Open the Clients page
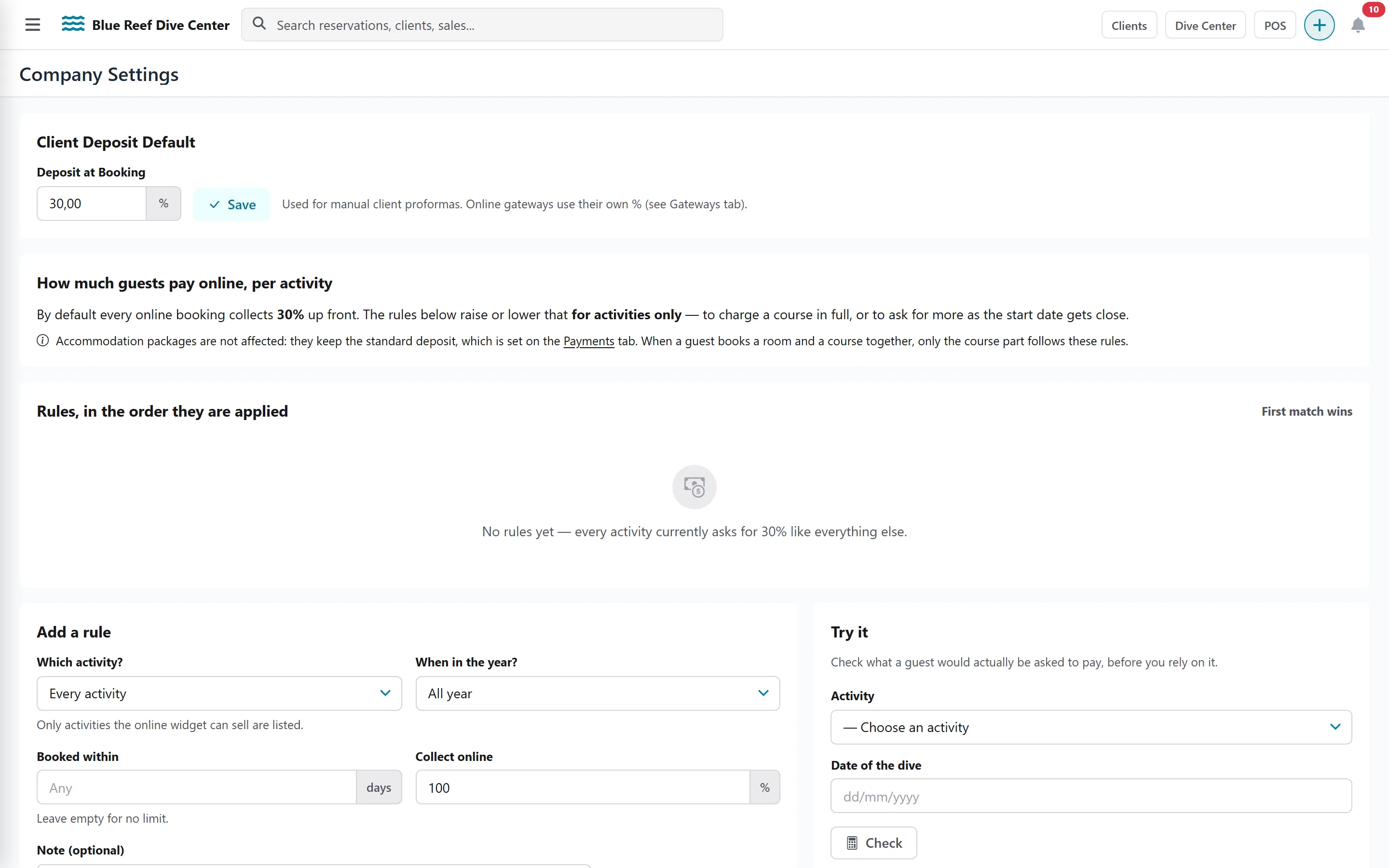Screen dimensions: 1389x868 tap(1129, 25)
